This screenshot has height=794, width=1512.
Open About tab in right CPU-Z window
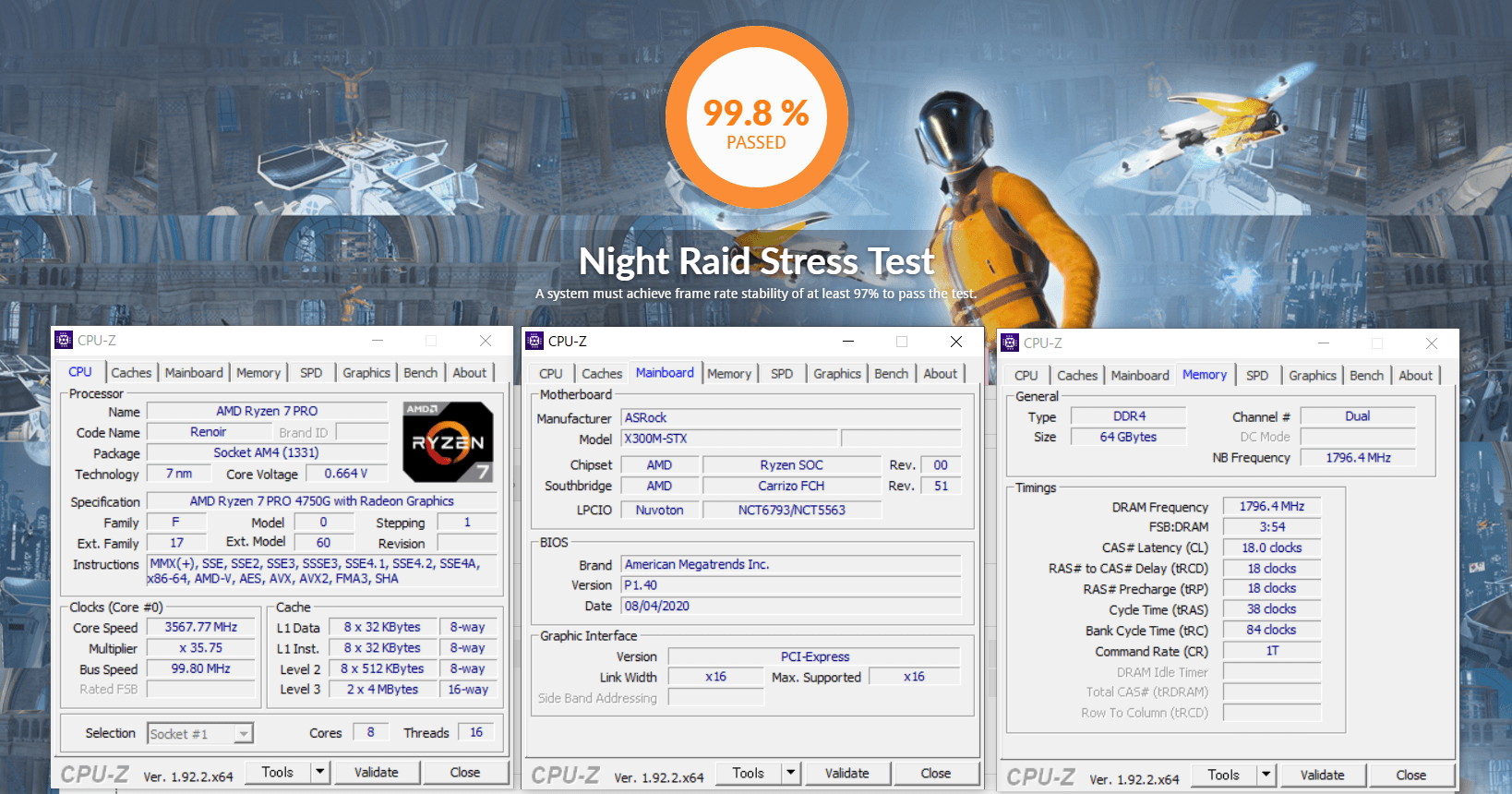click(1416, 375)
